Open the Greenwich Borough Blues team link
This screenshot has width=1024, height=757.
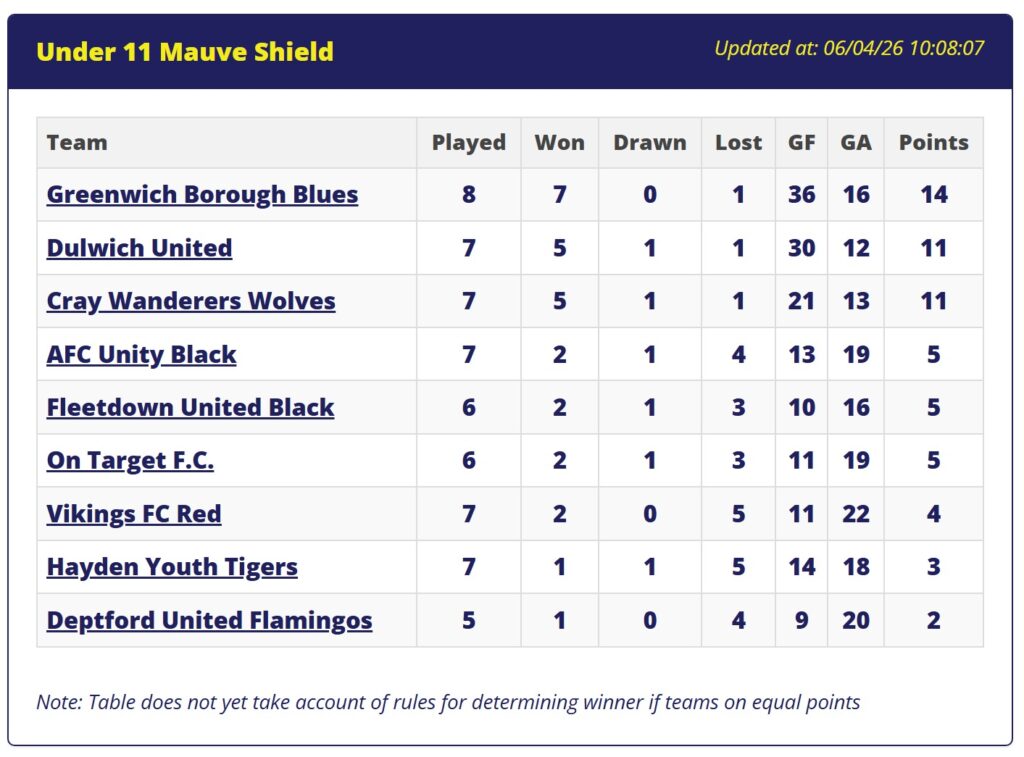202,195
